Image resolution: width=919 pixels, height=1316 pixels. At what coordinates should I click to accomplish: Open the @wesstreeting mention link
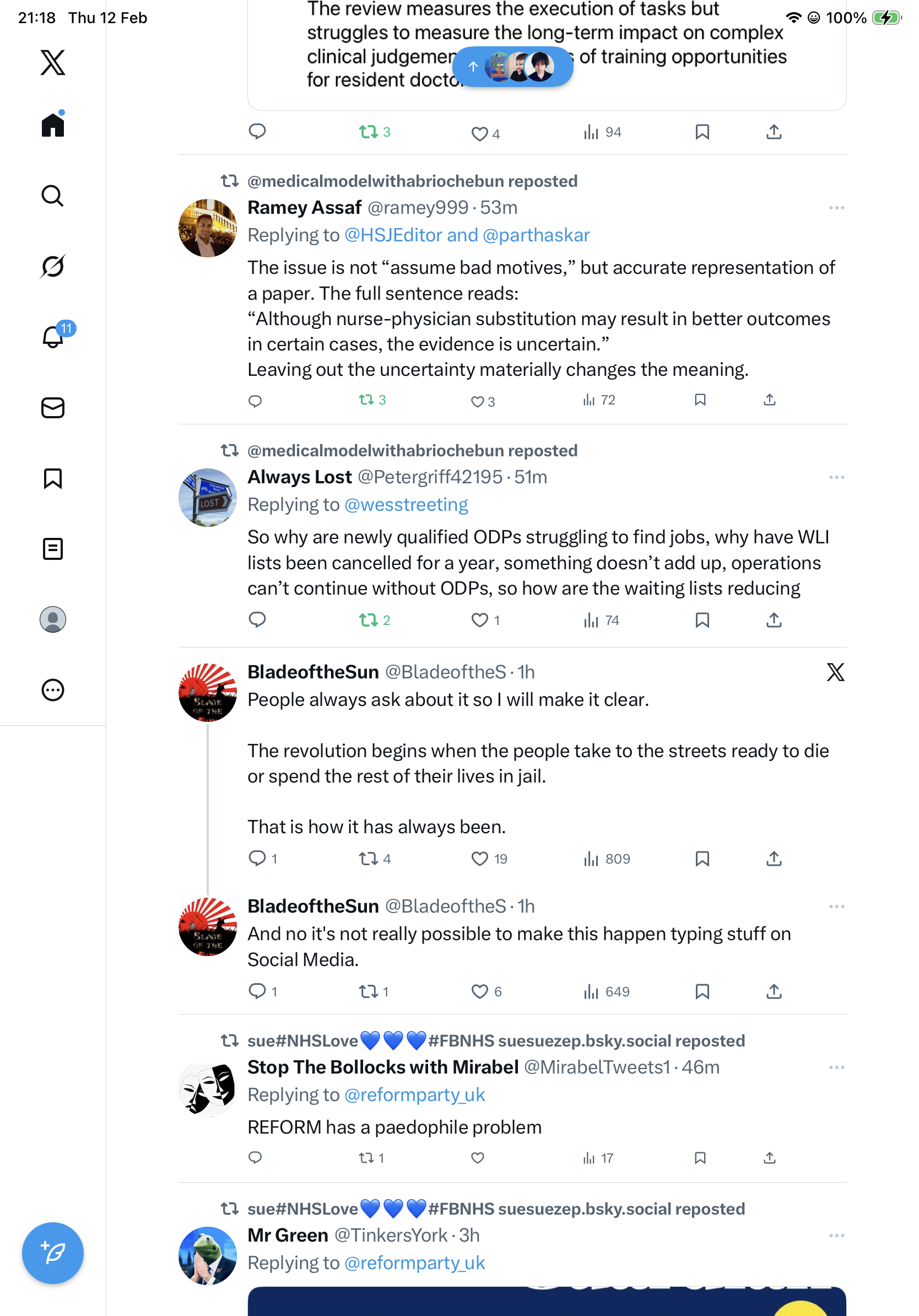pos(406,504)
